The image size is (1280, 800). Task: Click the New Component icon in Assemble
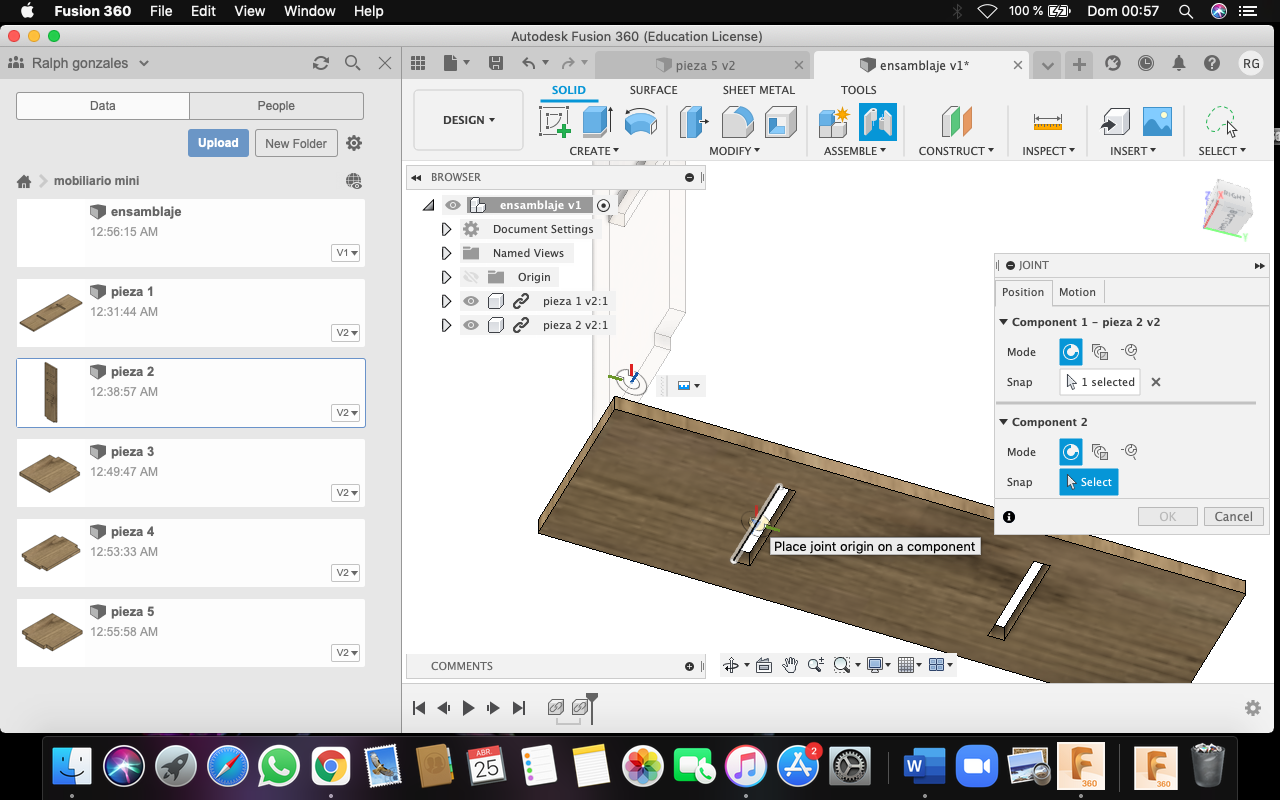[833, 122]
